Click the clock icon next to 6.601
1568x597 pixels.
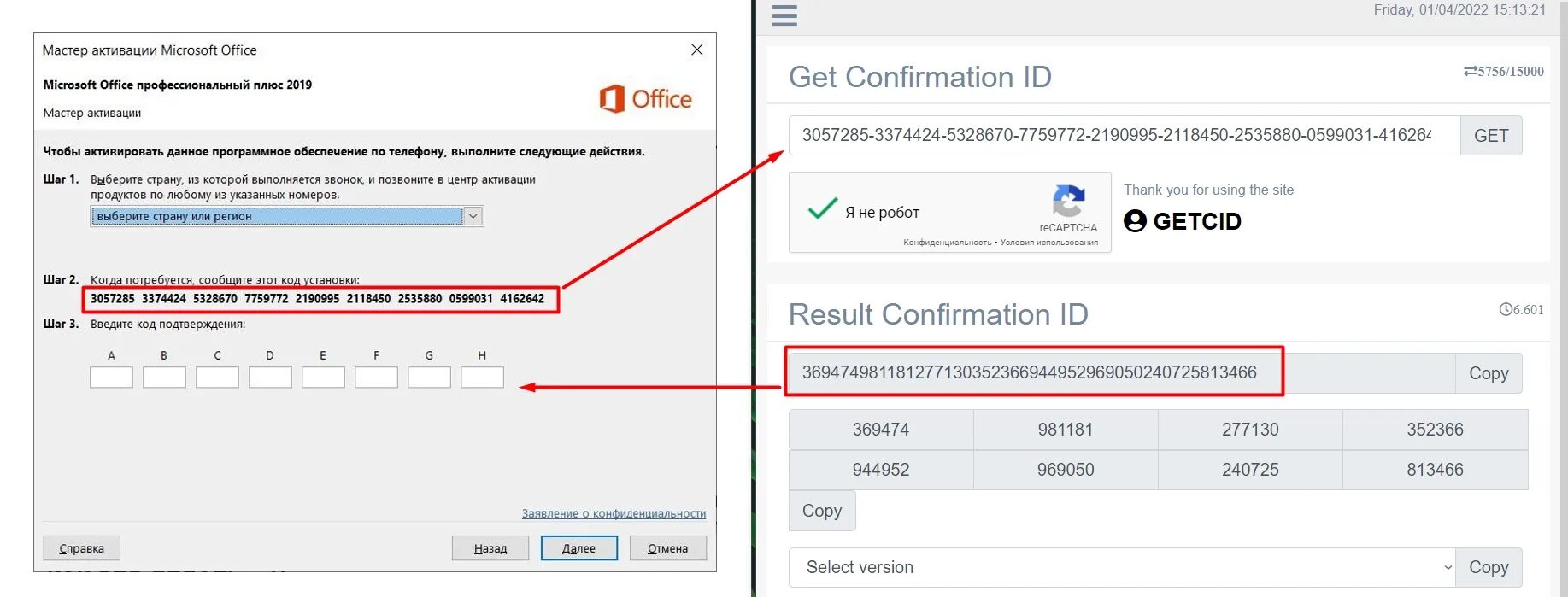click(1506, 309)
